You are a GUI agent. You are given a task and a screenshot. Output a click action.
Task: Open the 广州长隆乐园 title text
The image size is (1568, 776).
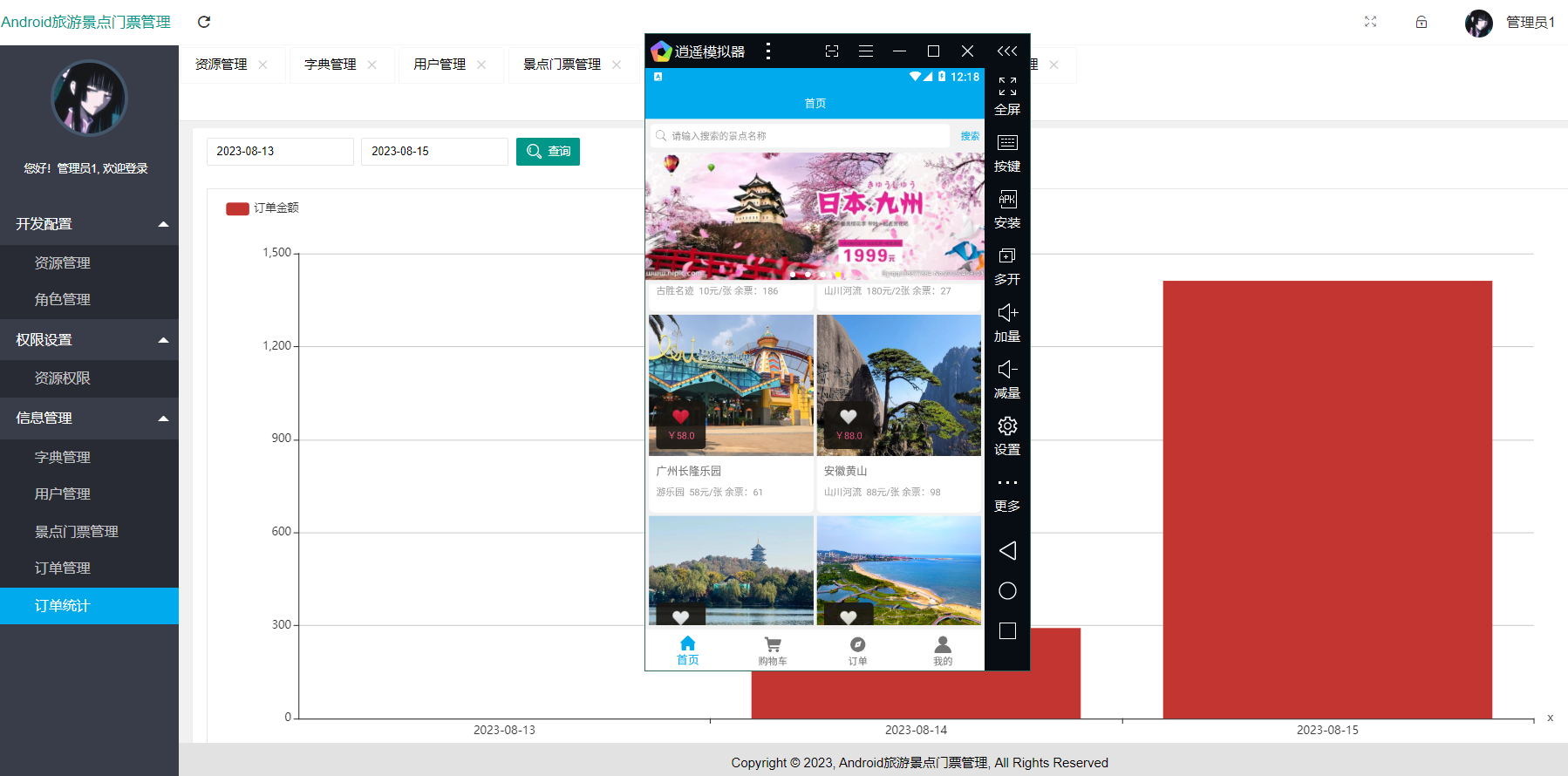689,471
